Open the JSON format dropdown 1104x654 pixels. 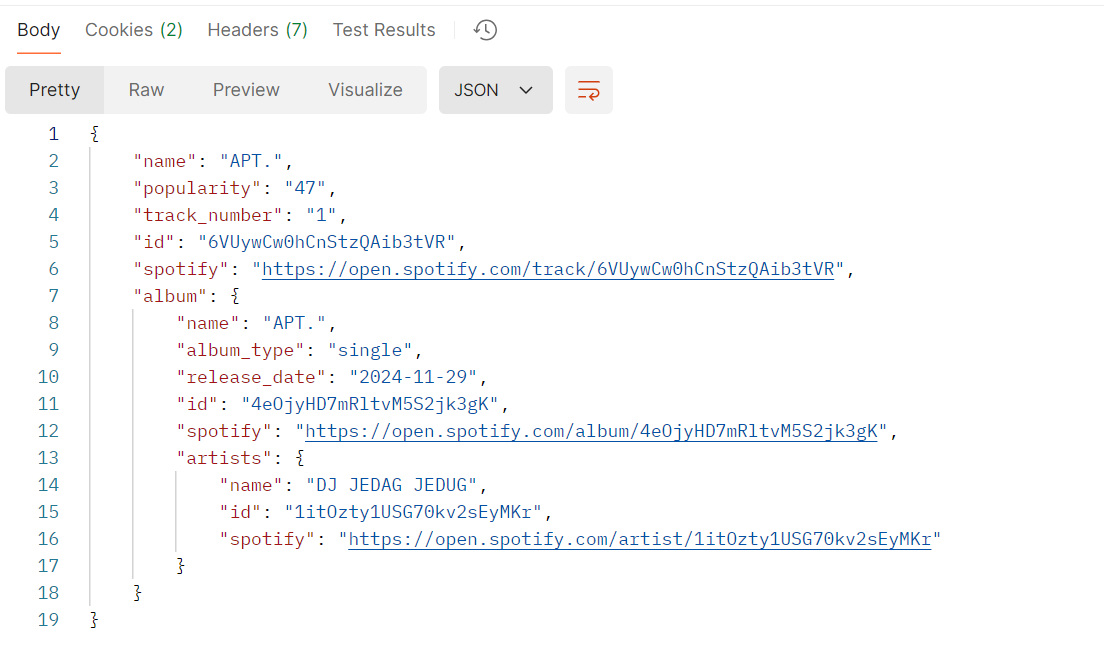(496, 90)
